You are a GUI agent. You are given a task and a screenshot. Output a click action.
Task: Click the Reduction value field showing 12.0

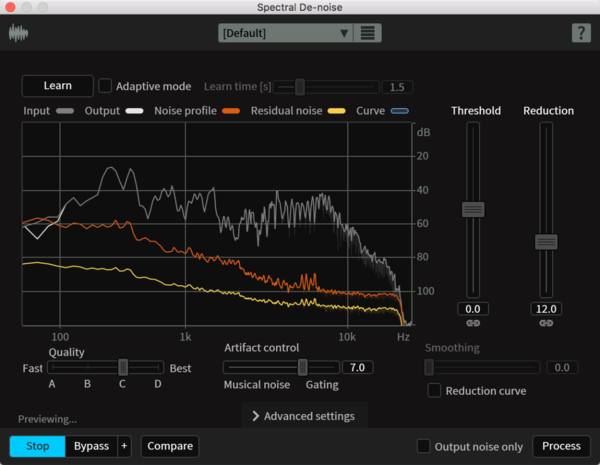(546, 309)
